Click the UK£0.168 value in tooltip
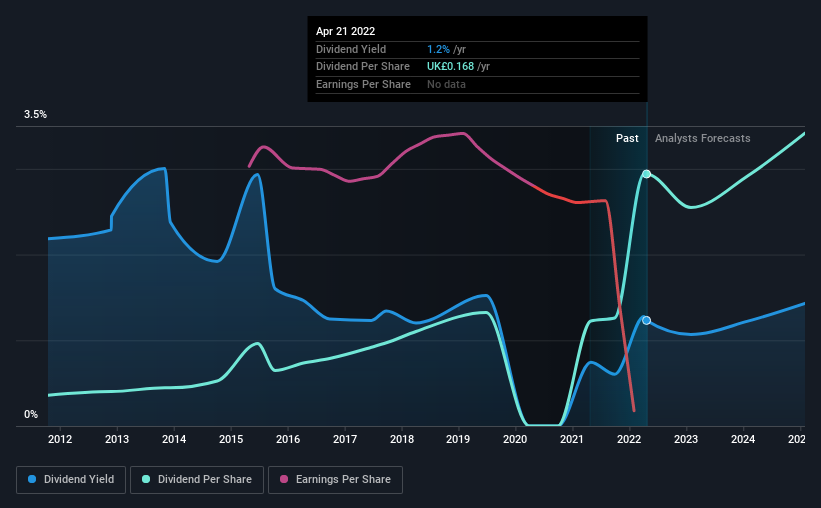The image size is (821, 508). (x=450, y=67)
